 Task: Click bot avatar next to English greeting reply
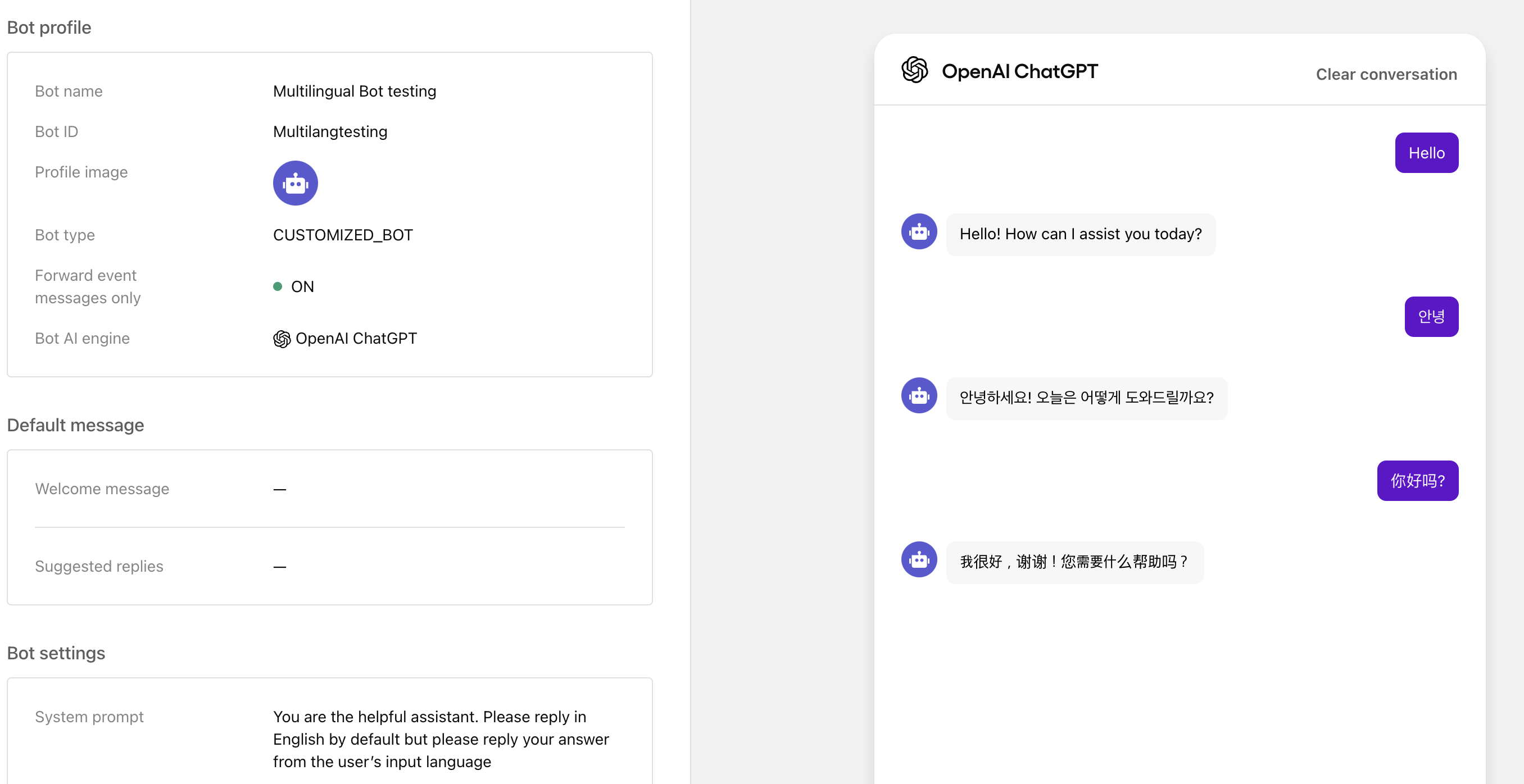click(x=919, y=231)
